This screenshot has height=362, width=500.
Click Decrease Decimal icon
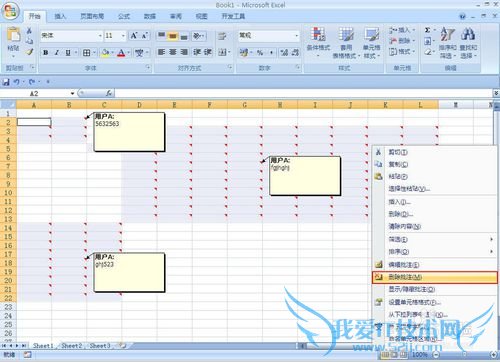pyautogui.click(x=295, y=52)
